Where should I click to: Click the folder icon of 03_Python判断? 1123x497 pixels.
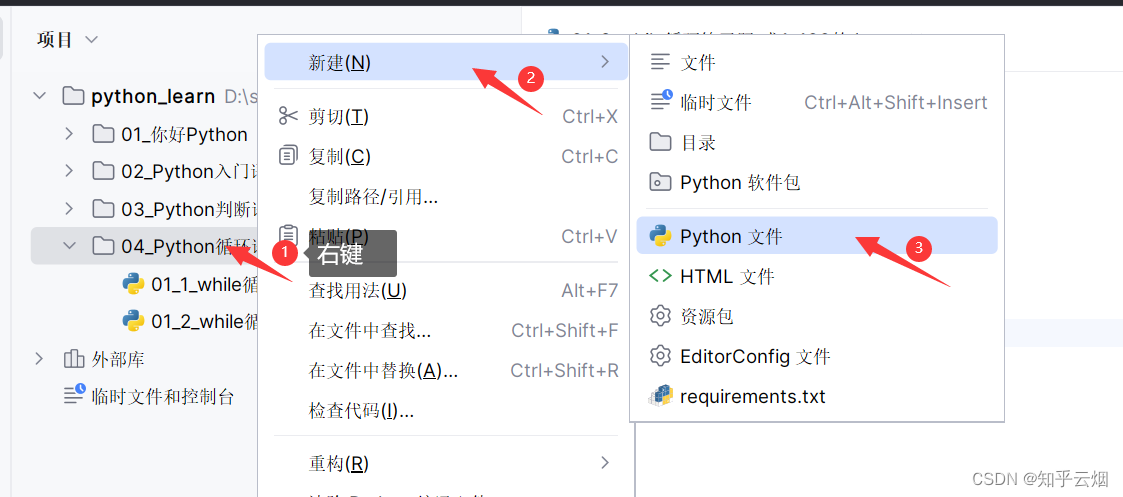point(103,209)
